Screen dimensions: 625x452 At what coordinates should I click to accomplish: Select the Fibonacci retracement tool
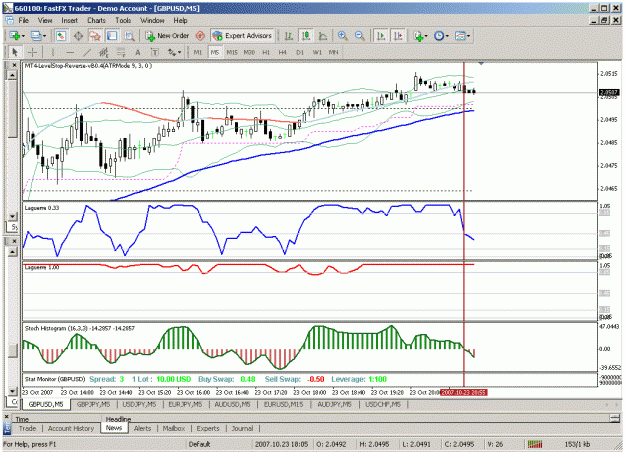click(x=121, y=52)
